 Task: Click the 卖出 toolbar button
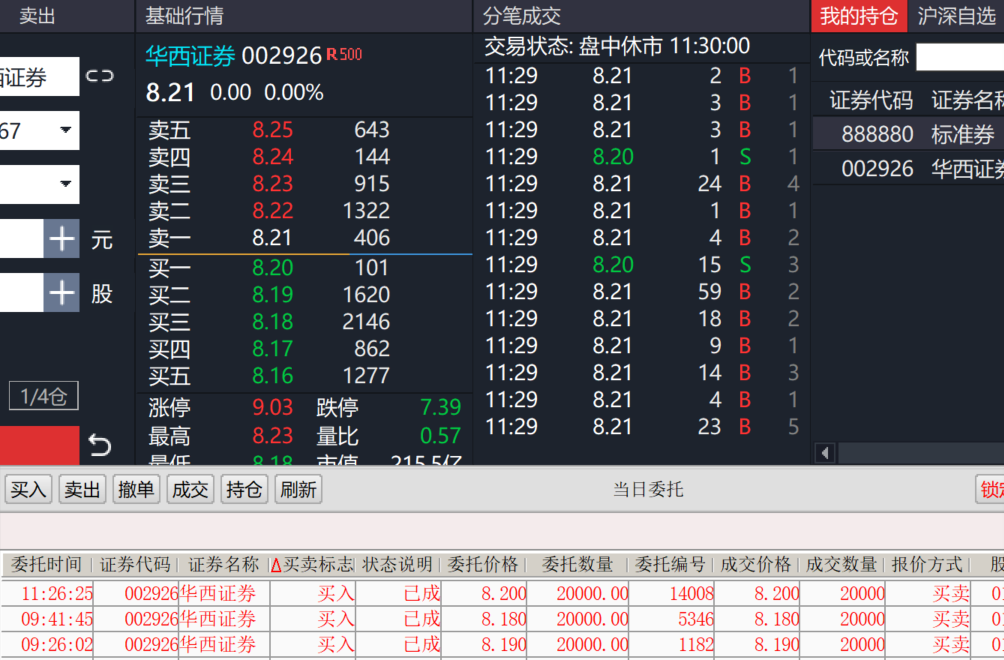[82, 490]
